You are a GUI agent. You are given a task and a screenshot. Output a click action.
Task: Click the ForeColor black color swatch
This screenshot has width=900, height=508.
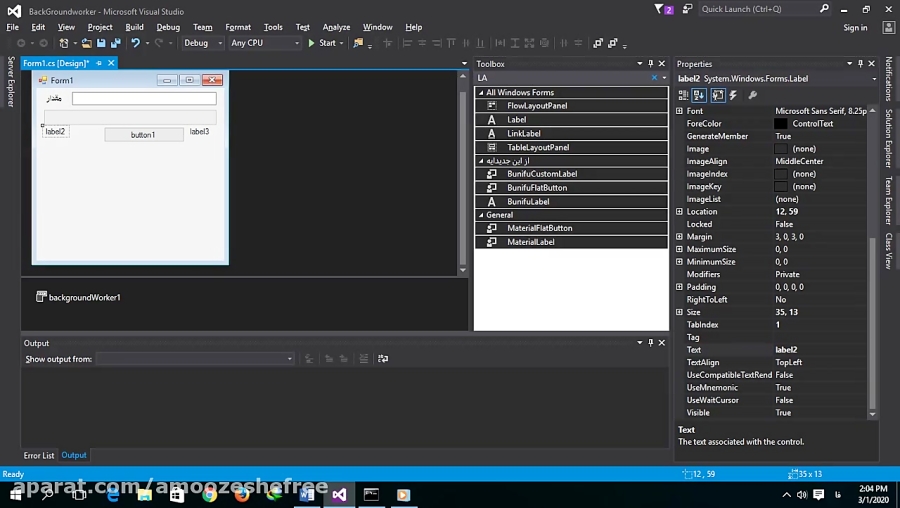coord(781,124)
